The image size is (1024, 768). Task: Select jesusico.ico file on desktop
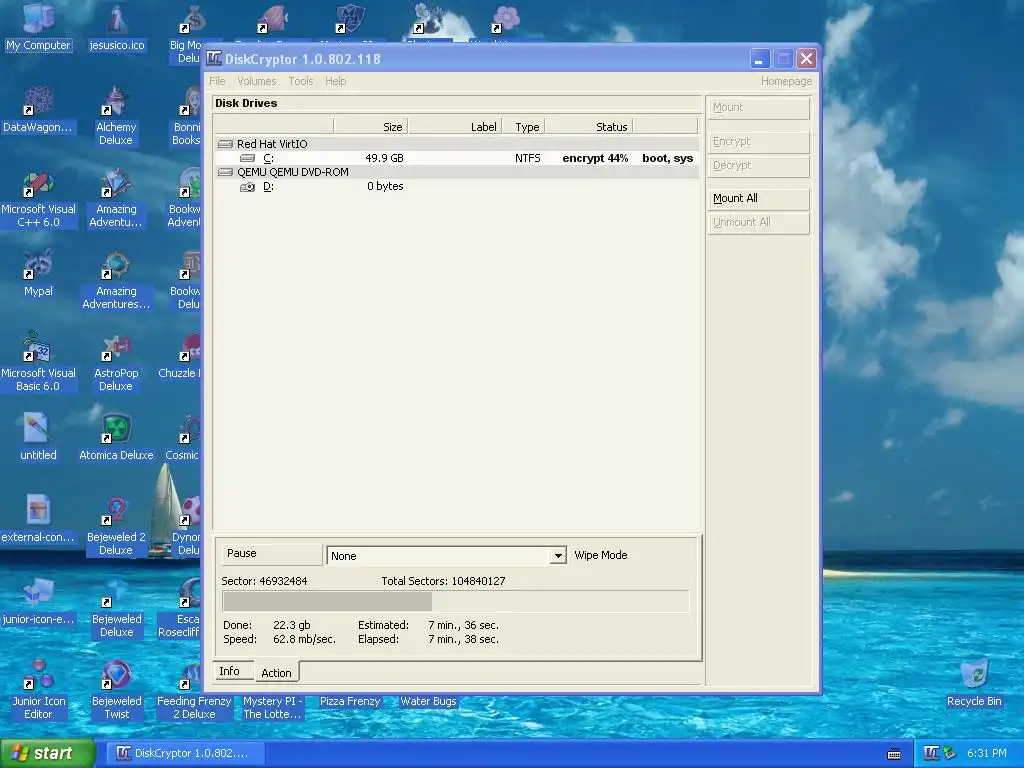click(116, 26)
